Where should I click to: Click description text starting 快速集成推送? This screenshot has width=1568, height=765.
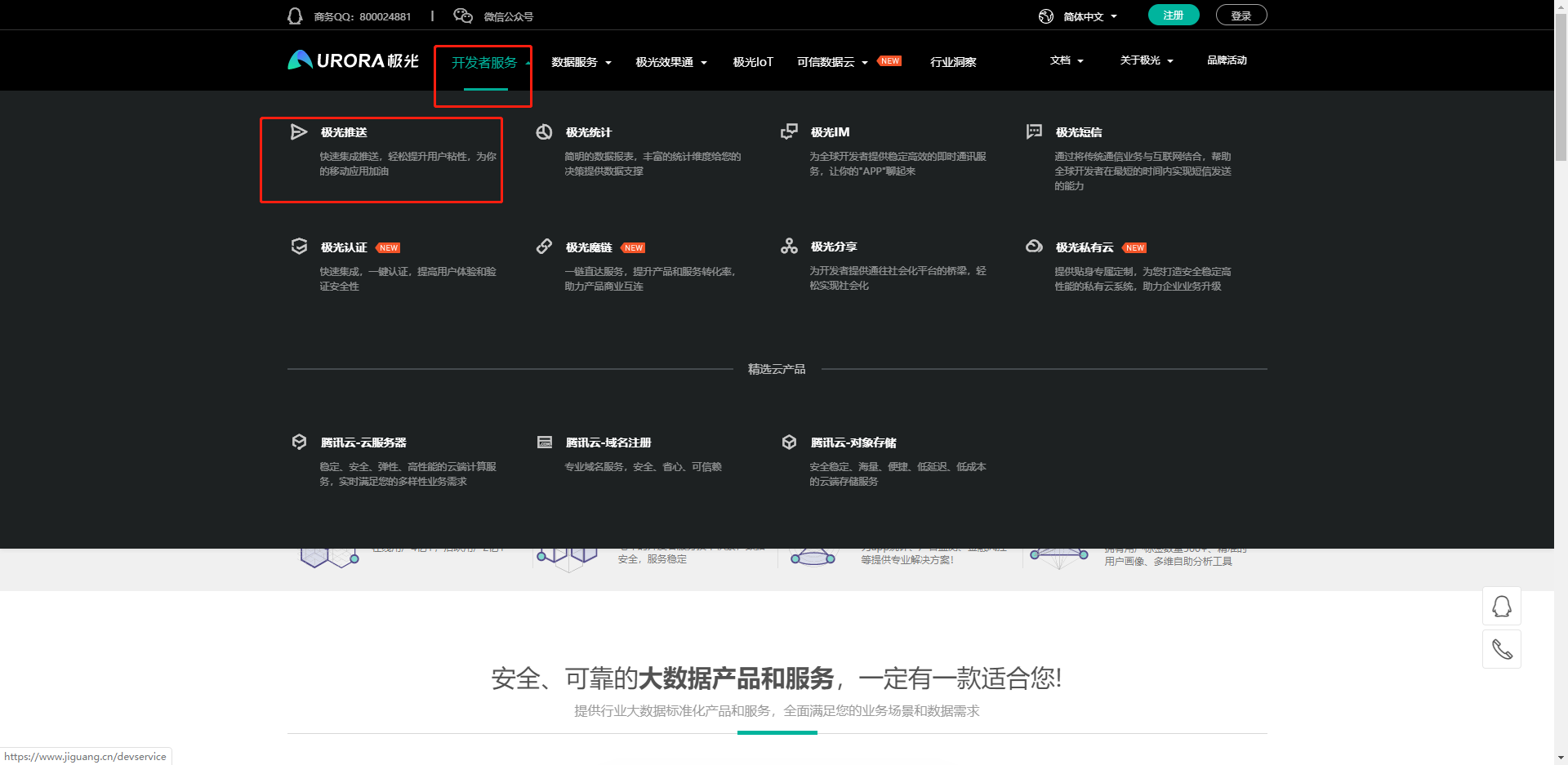[x=408, y=164]
